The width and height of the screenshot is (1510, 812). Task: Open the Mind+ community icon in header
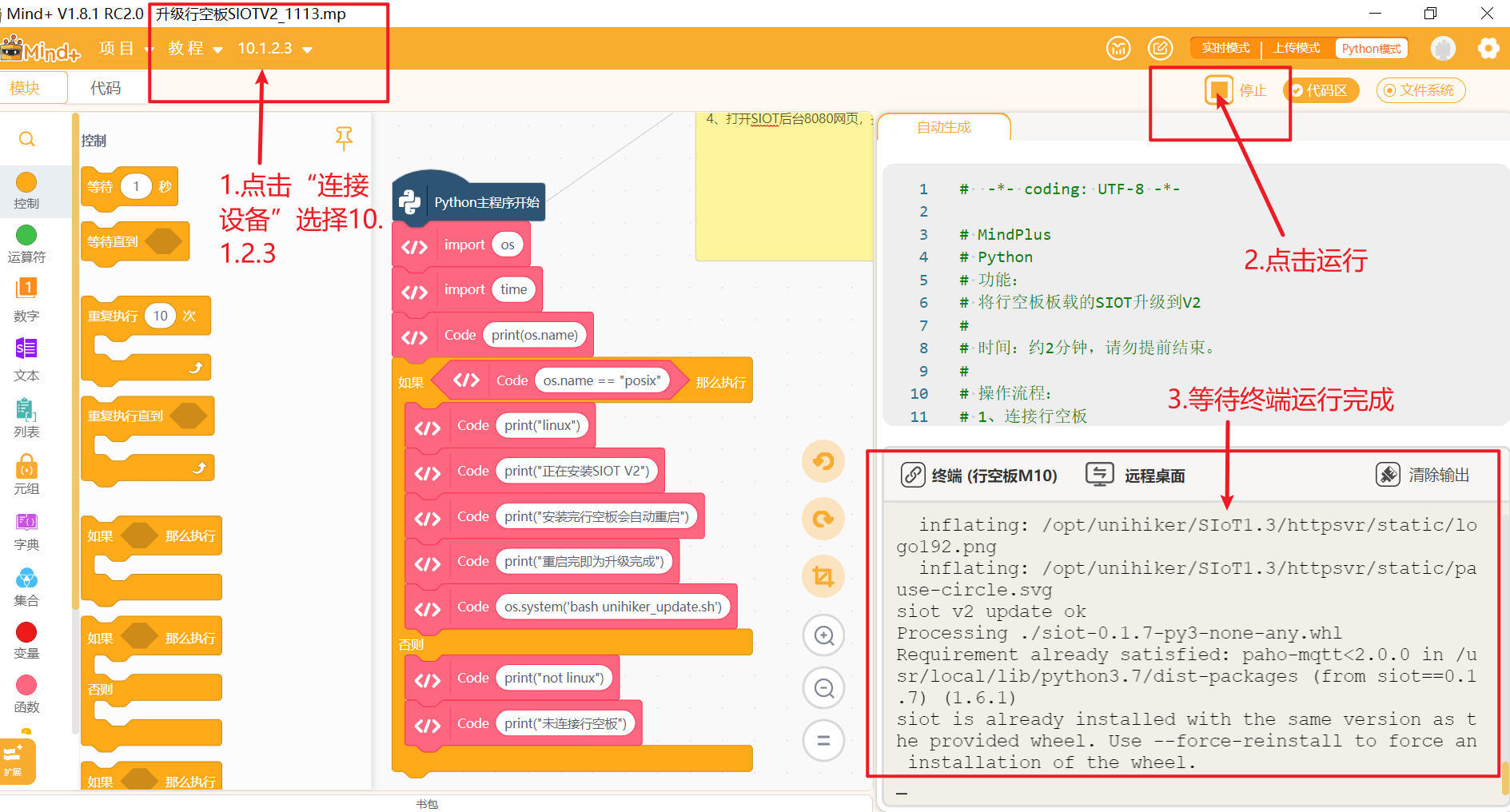tap(1118, 49)
